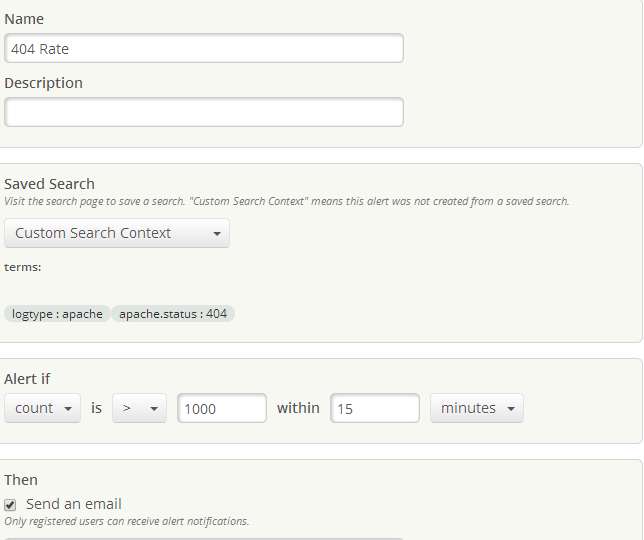This screenshot has width=644, height=540.
Task: Click the time window field showing 15
Action: pyautogui.click(x=375, y=408)
